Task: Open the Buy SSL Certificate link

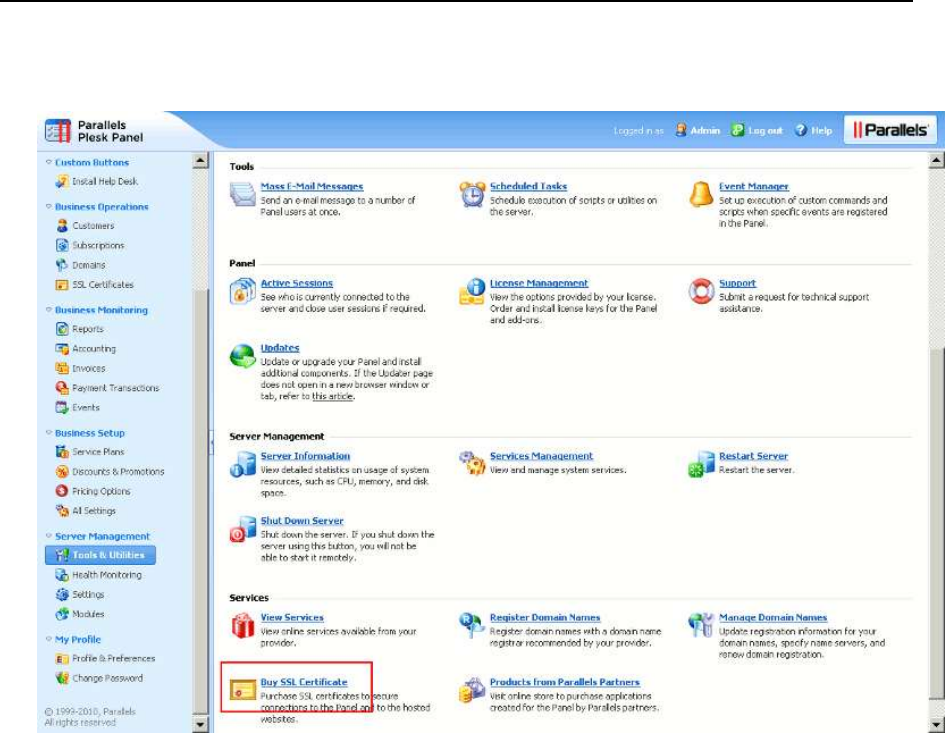Action: click(304, 682)
